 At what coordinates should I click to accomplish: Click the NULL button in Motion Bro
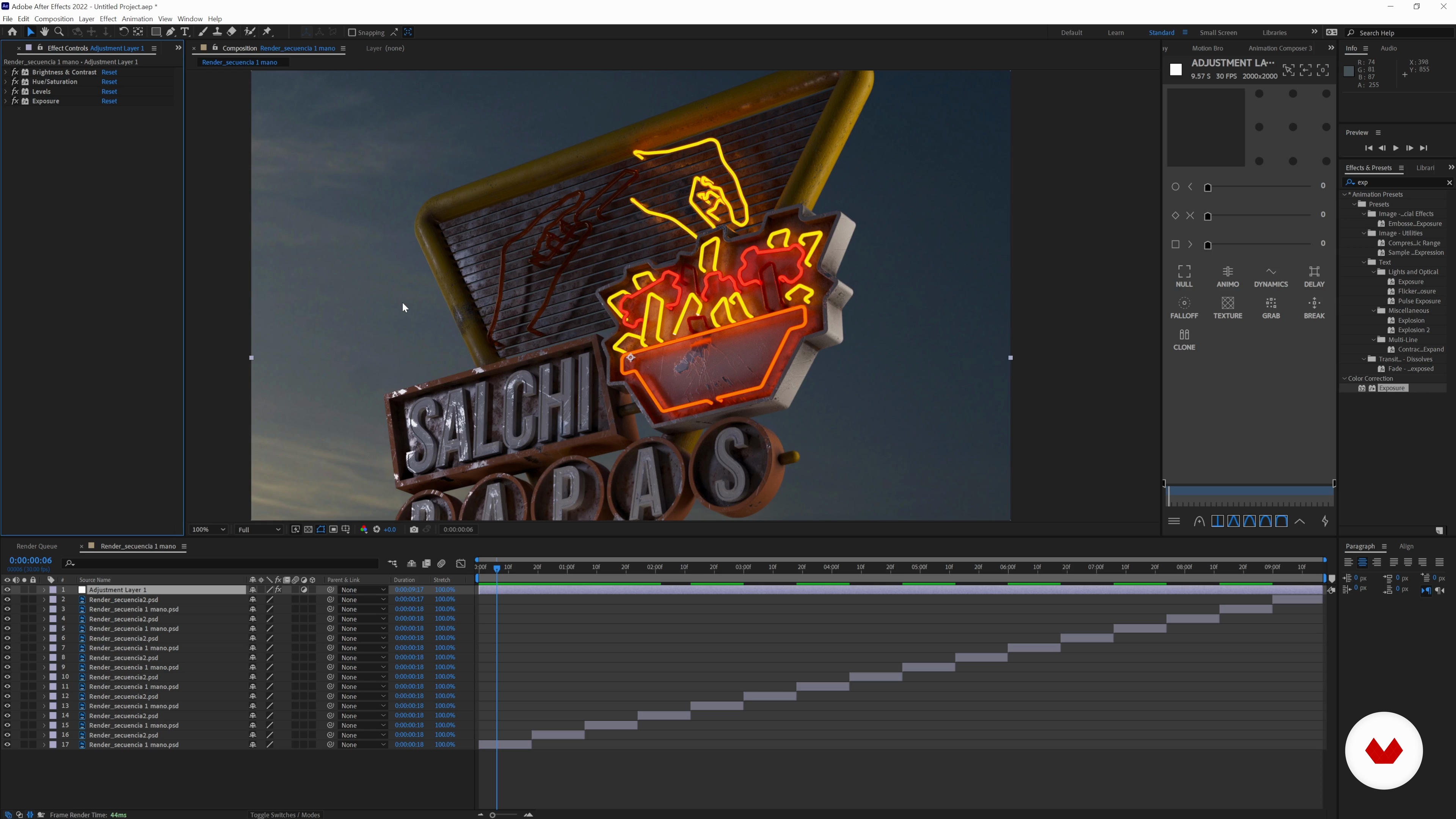[1184, 276]
